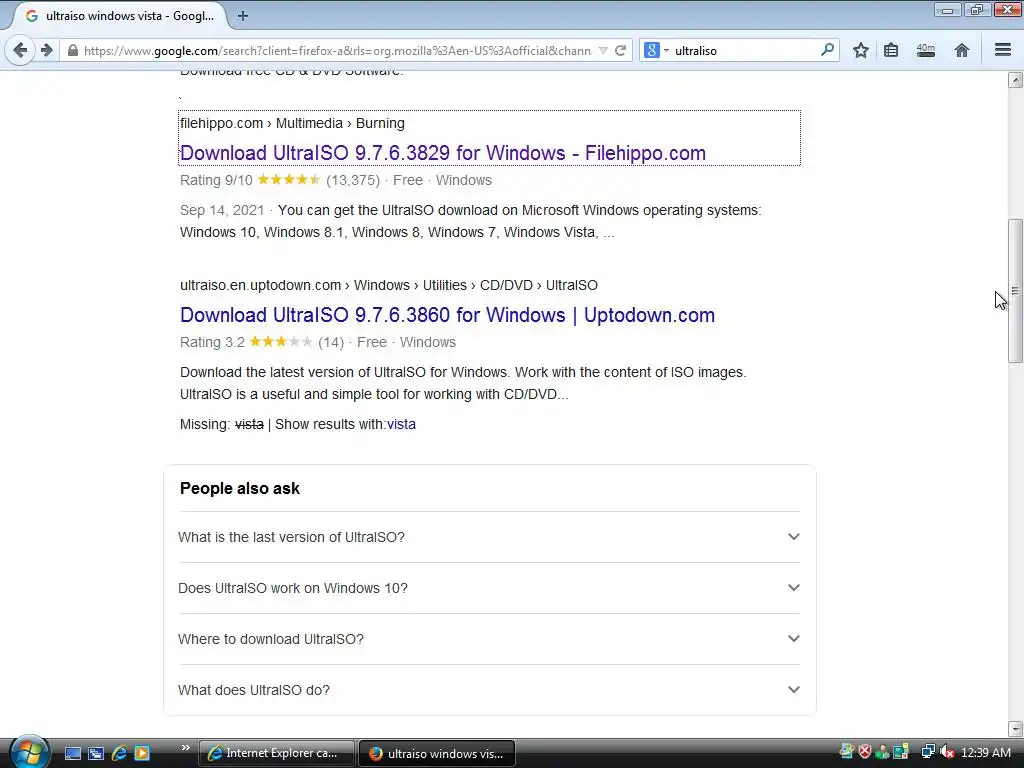The image size is (1024, 768).
Task: Open the Firefox hamburger menu
Action: pos(1003,50)
